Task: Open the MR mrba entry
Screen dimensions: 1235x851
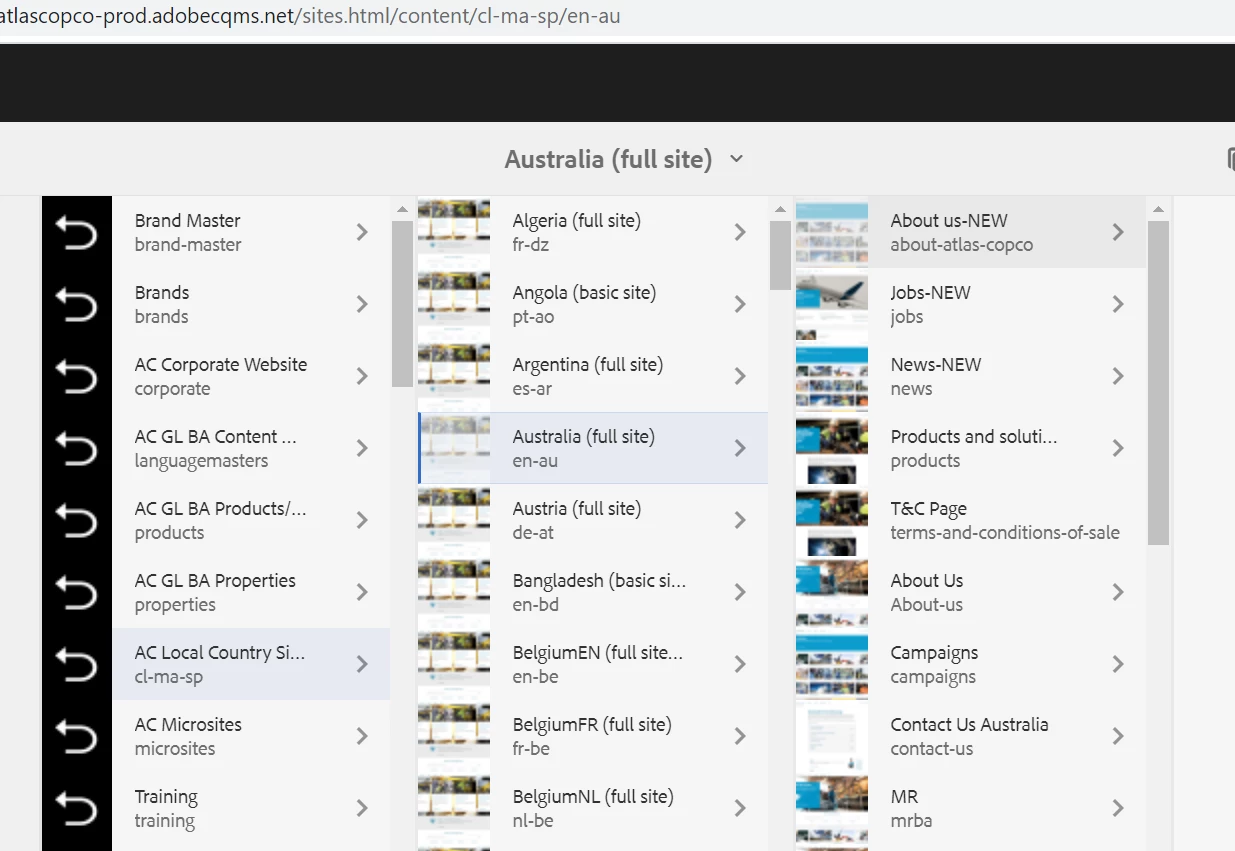Action: pos(971,808)
